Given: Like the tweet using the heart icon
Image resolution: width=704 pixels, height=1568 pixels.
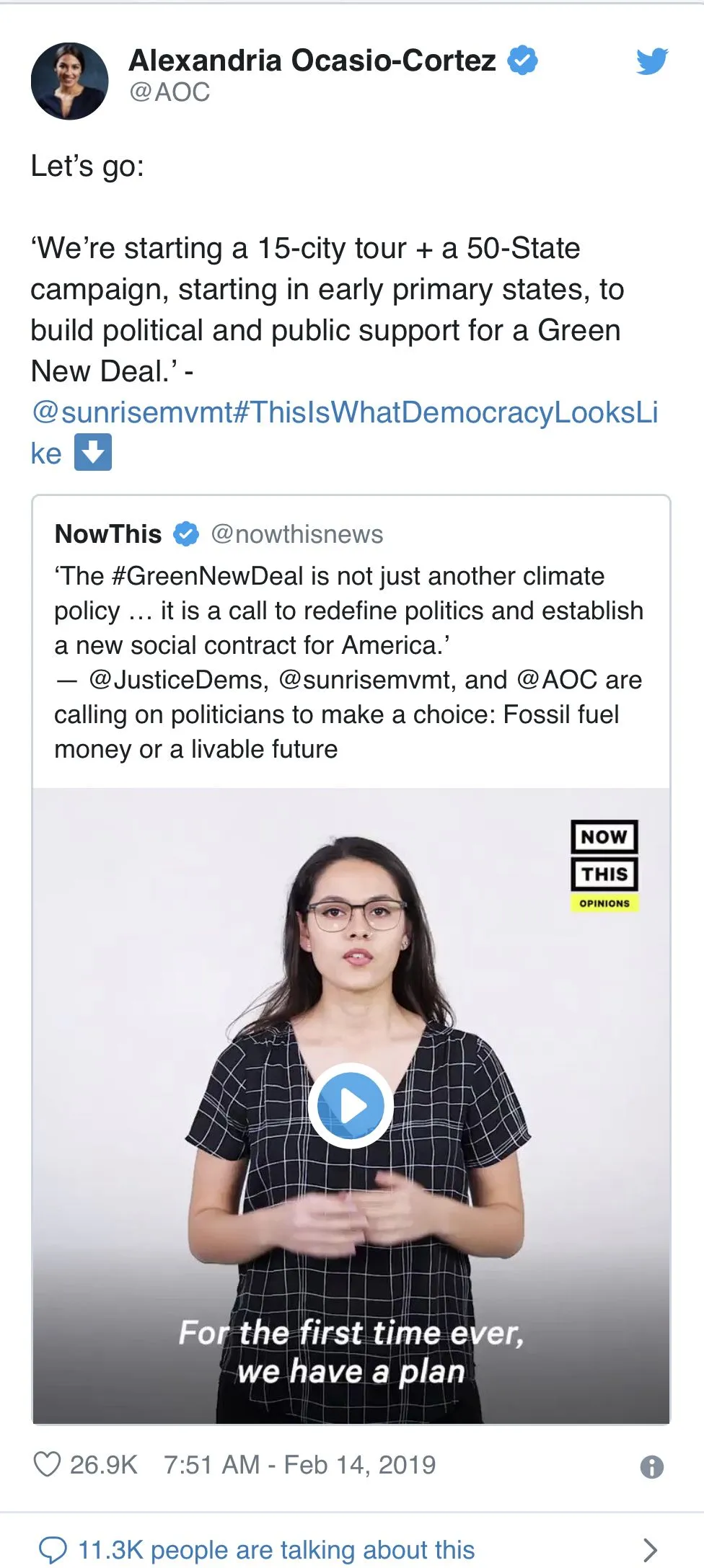Looking at the screenshot, I should point(48,1464).
